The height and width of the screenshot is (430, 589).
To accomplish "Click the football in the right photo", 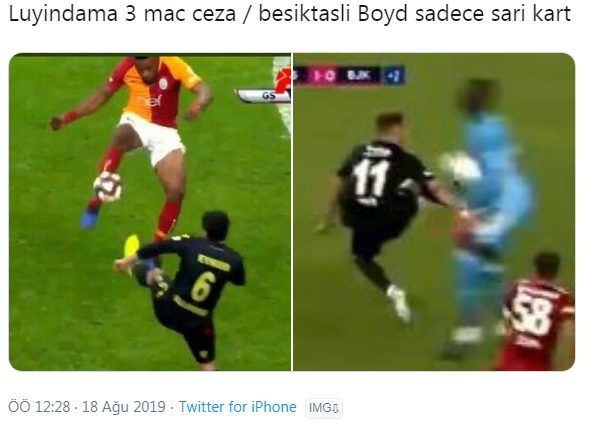I will (460, 167).
